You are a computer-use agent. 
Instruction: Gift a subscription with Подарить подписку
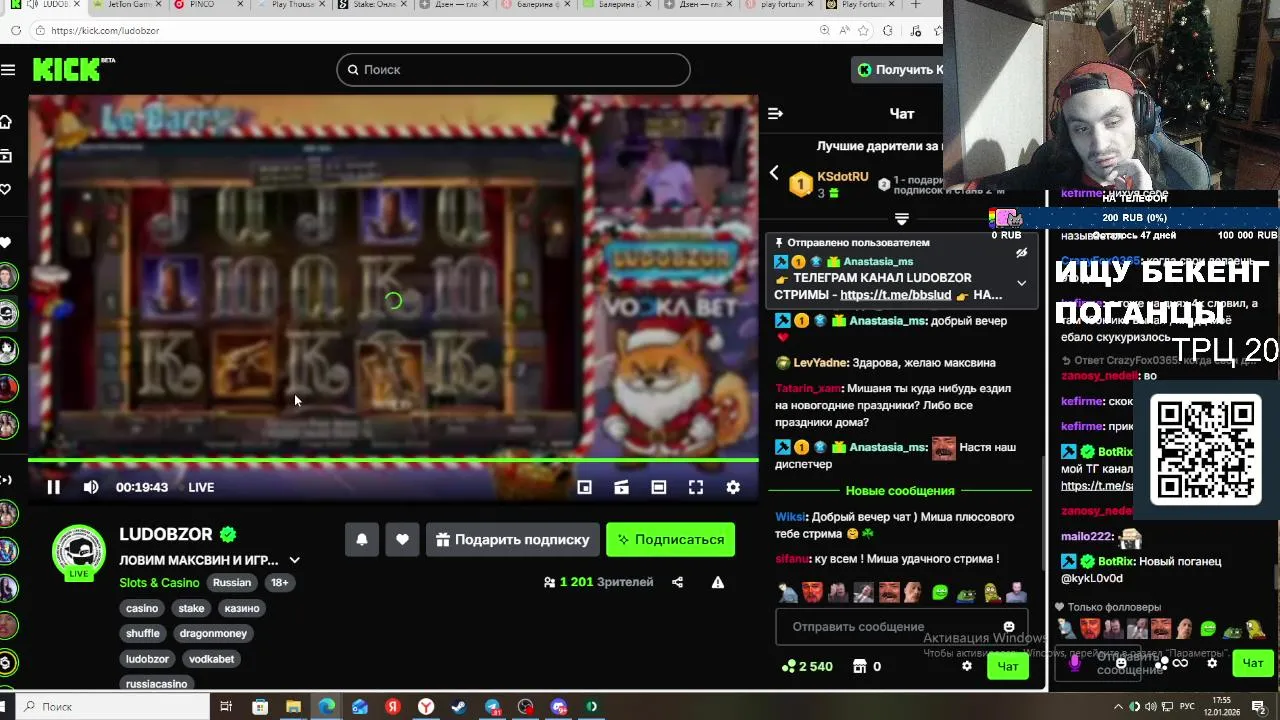tap(513, 539)
